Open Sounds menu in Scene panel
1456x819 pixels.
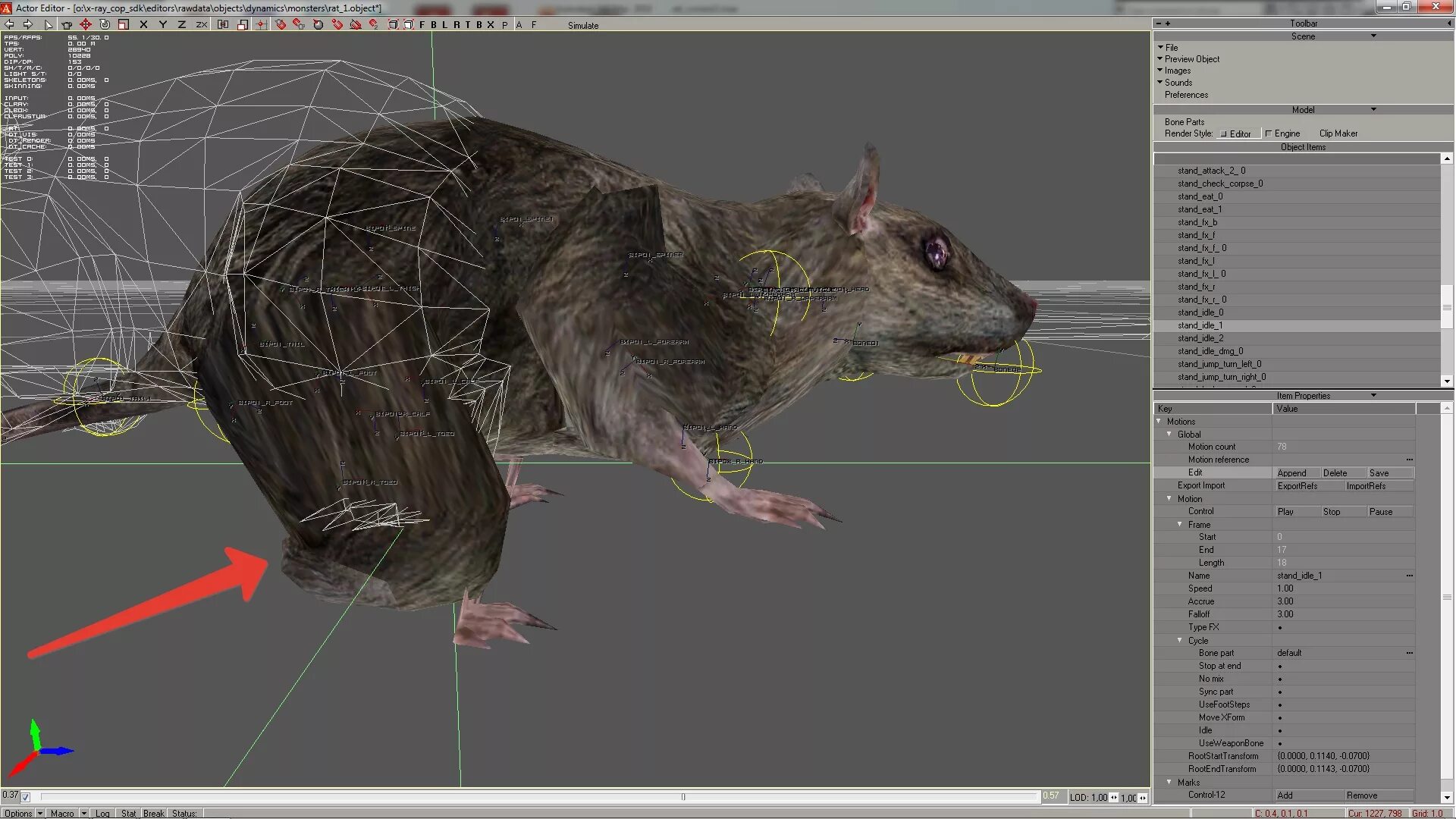tap(1178, 83)
